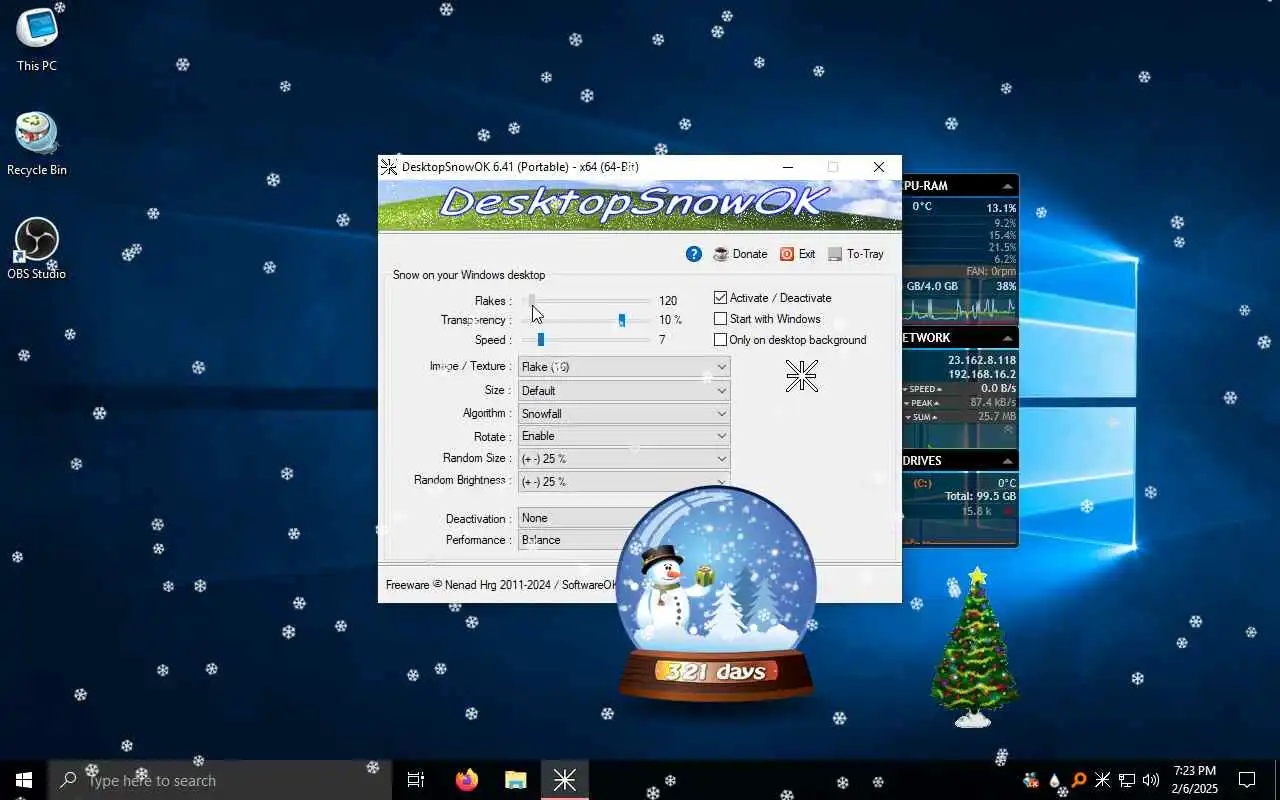Open the Windows Start menu
Viewport: 1280px width, 800px height.
tap(24, 780)
